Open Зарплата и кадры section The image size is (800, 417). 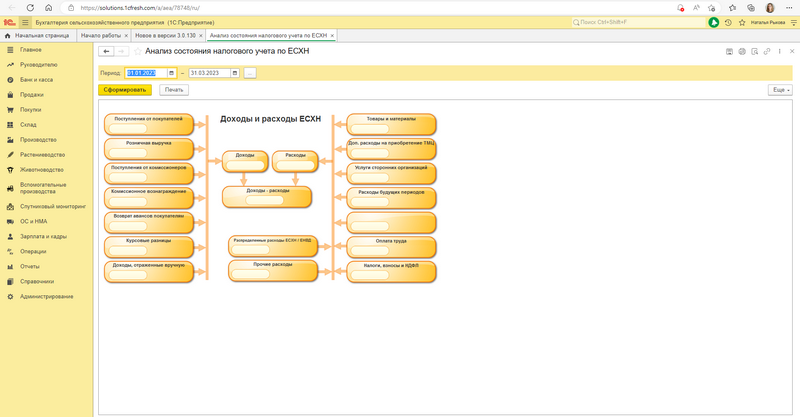[43, 236]
